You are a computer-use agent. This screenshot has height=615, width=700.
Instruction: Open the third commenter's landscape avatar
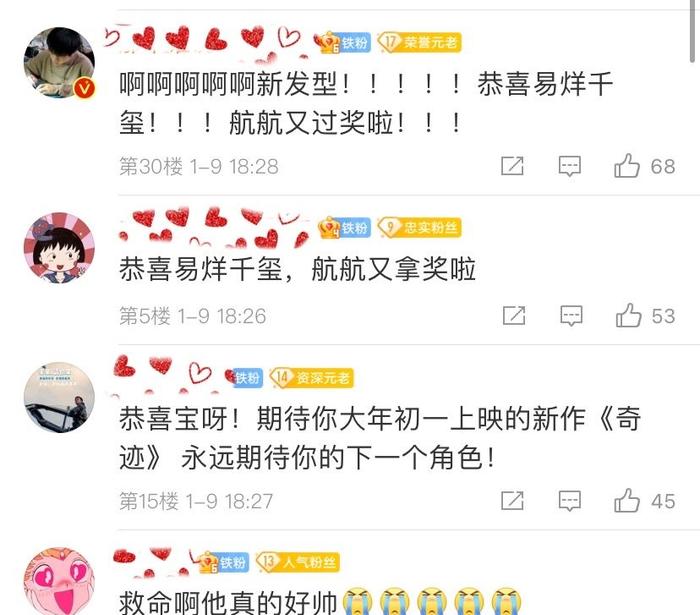(x=59, y=397)
